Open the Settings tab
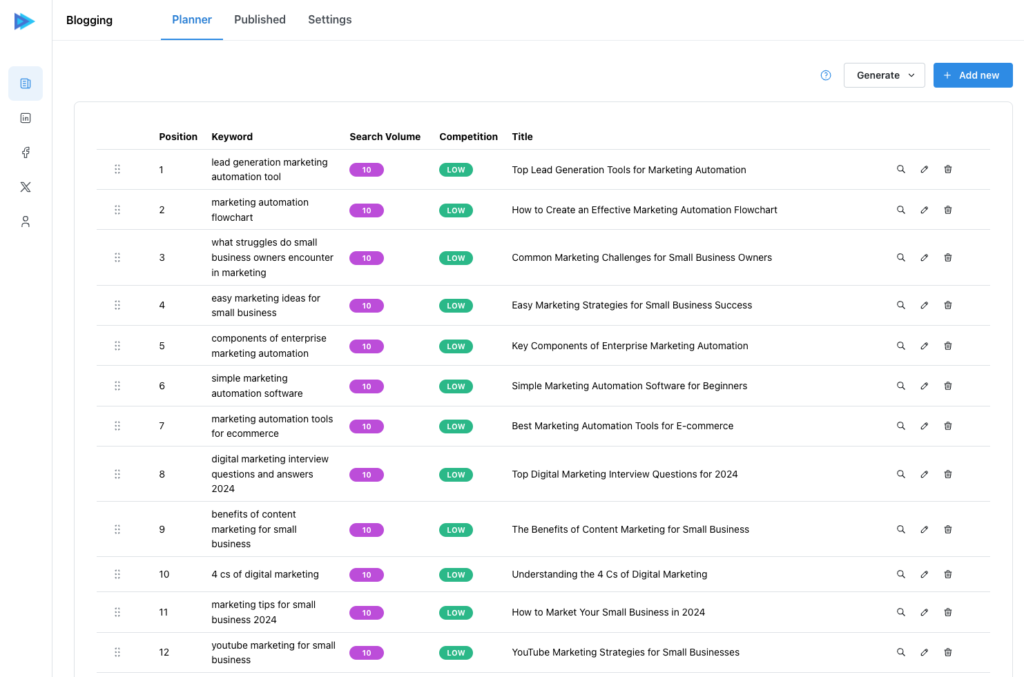1024x677 pixels. (329, 20)
